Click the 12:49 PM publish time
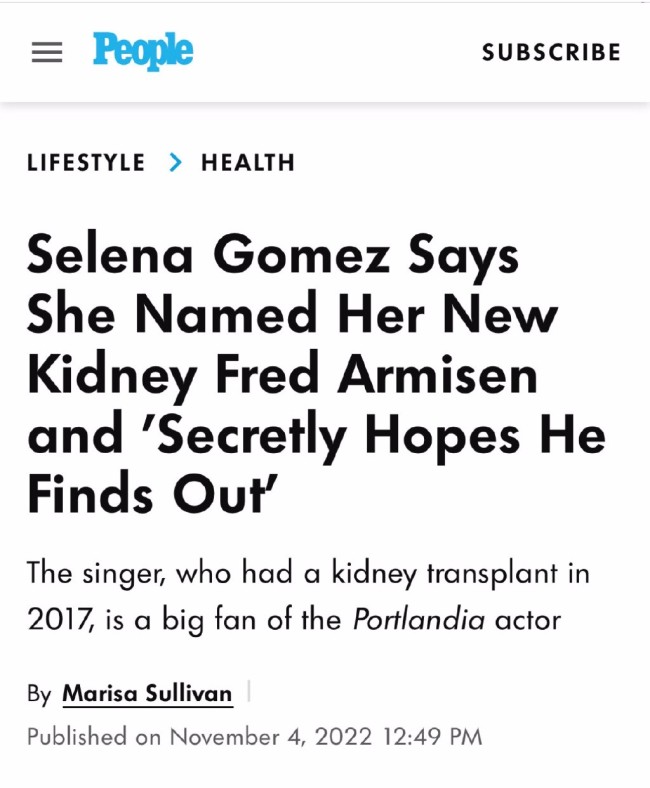 (432, 737)
